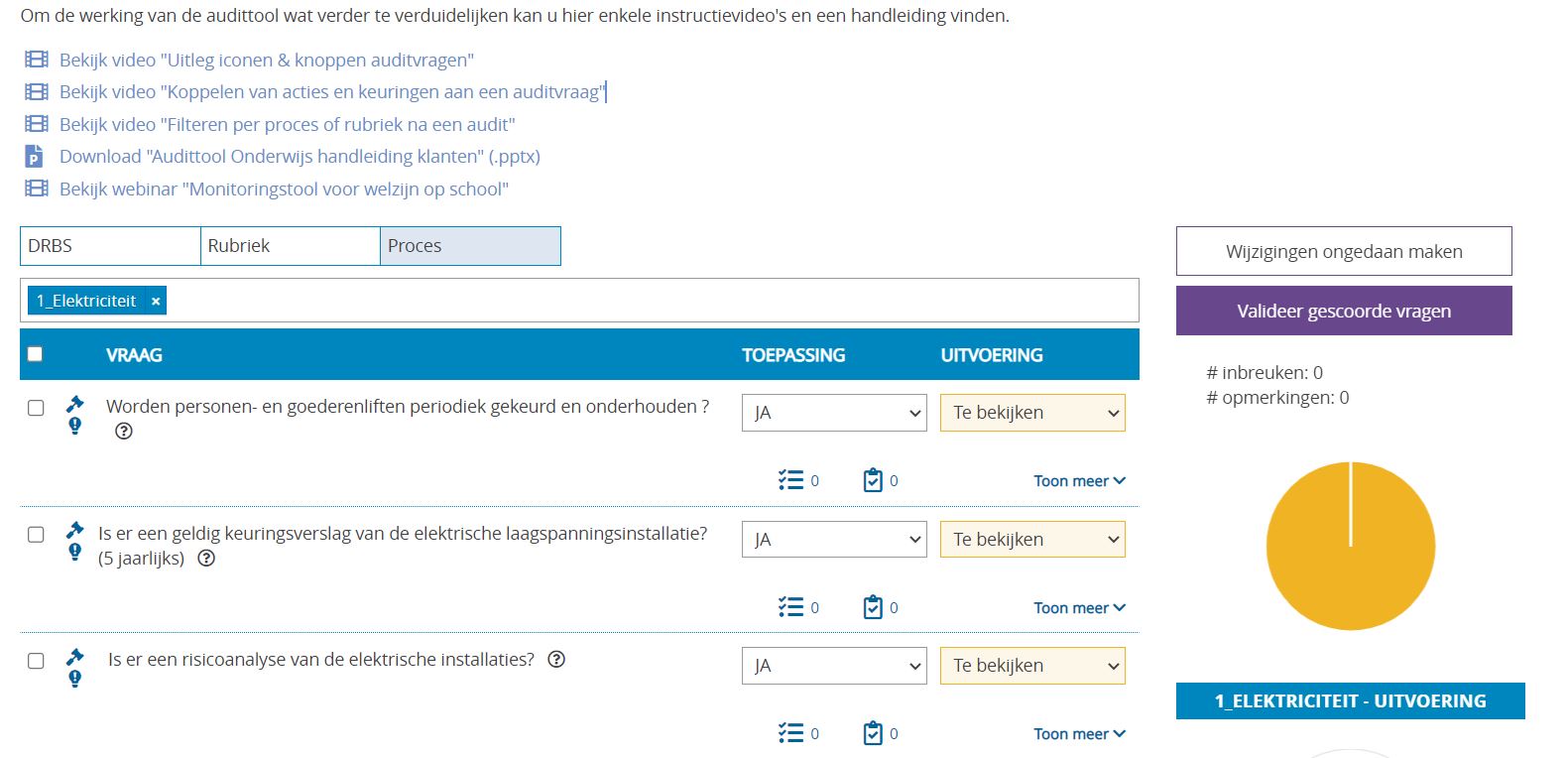The height and width of the screenshot is (758, 1568).
Task: Expand "Toon meer" for the risicoanalyse question
Action: click(1079, 734)
